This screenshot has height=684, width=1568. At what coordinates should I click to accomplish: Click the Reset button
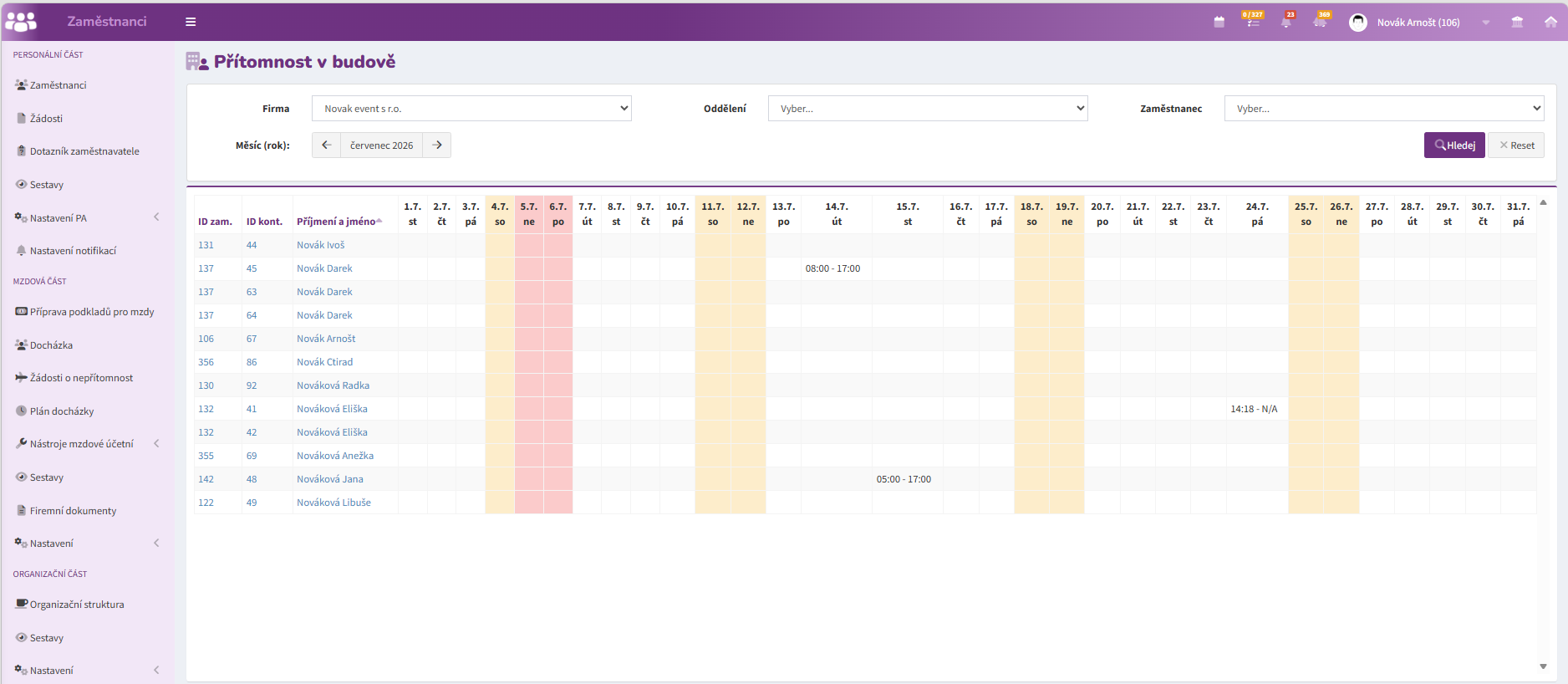pyautogui.click(x=1516, y=145)
